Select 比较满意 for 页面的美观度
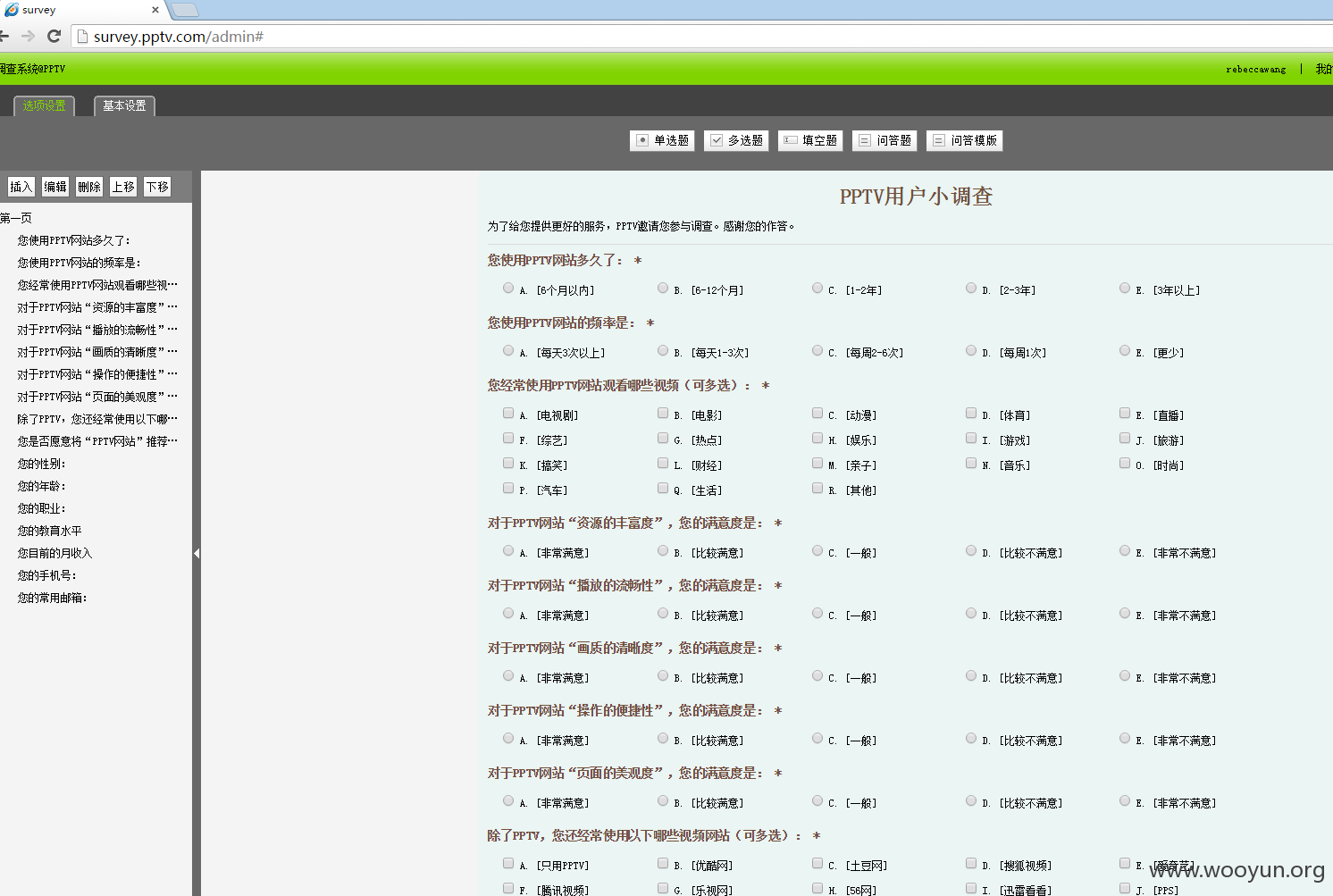The height and width of the screenshot is (896, 1333). [x=663, y=800]
